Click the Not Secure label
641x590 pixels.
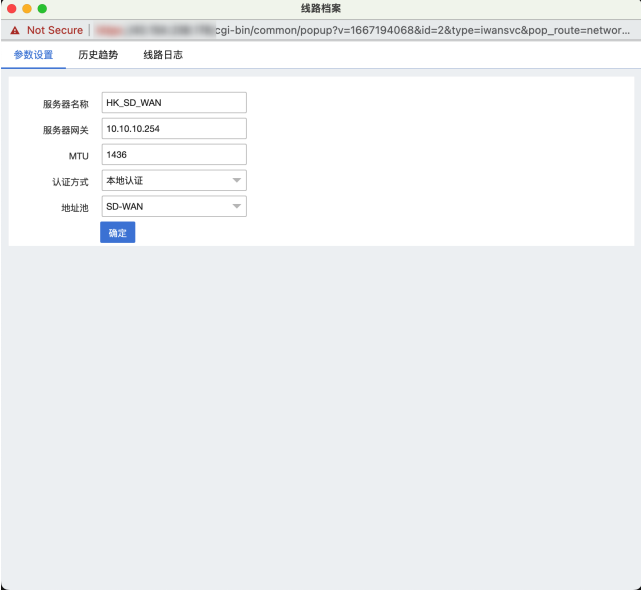(x=55, y=30)
